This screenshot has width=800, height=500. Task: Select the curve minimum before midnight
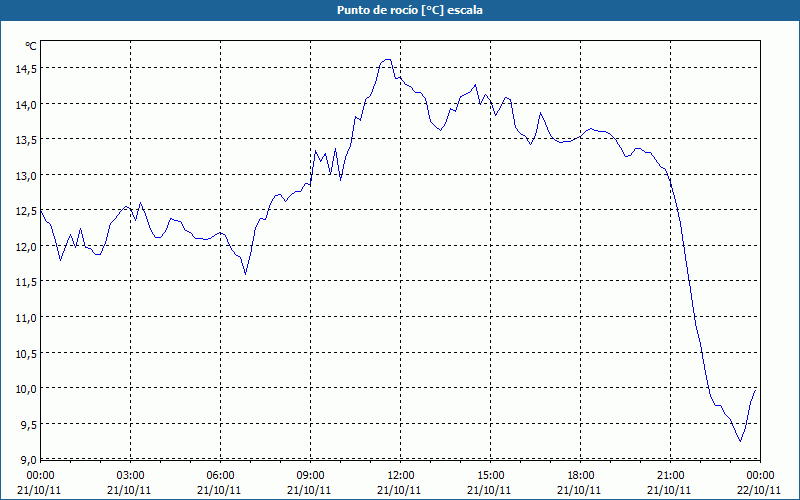coord(740,441)
